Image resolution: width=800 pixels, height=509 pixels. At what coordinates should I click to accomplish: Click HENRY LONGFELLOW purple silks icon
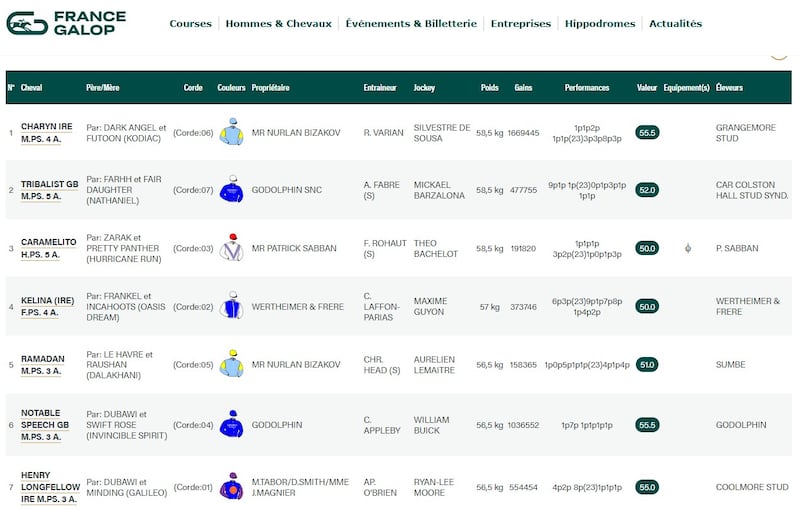[x=232, y=486]
